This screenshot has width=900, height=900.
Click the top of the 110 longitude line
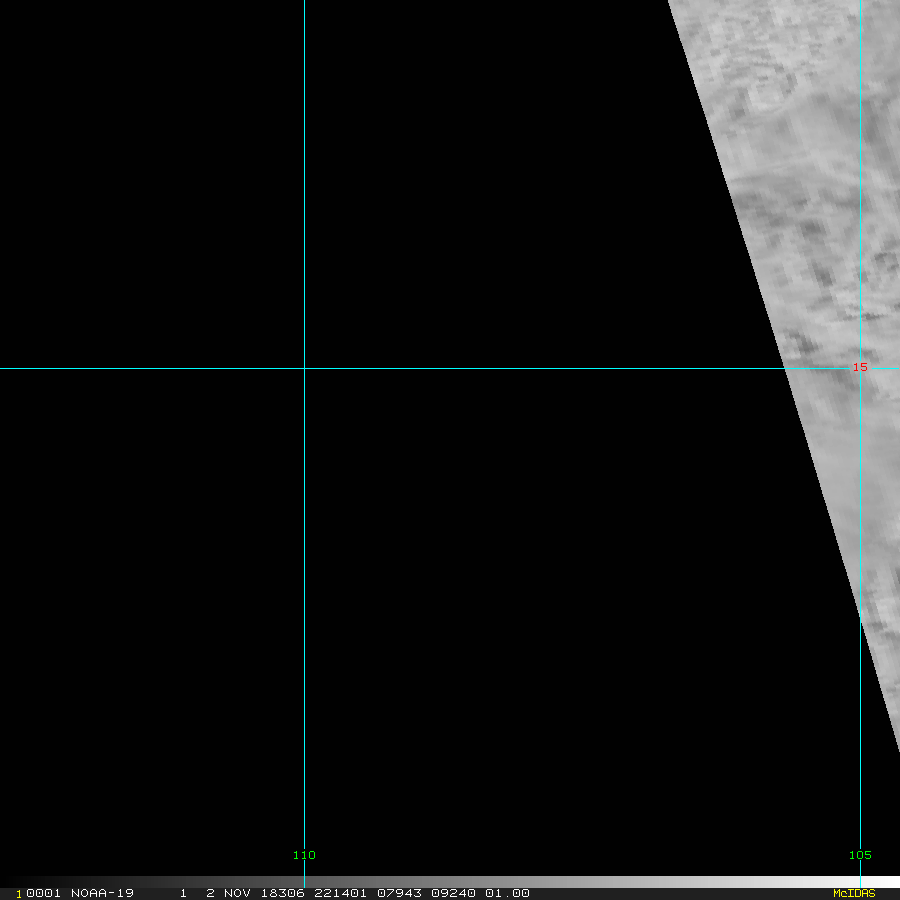click(x=304, y=5)
